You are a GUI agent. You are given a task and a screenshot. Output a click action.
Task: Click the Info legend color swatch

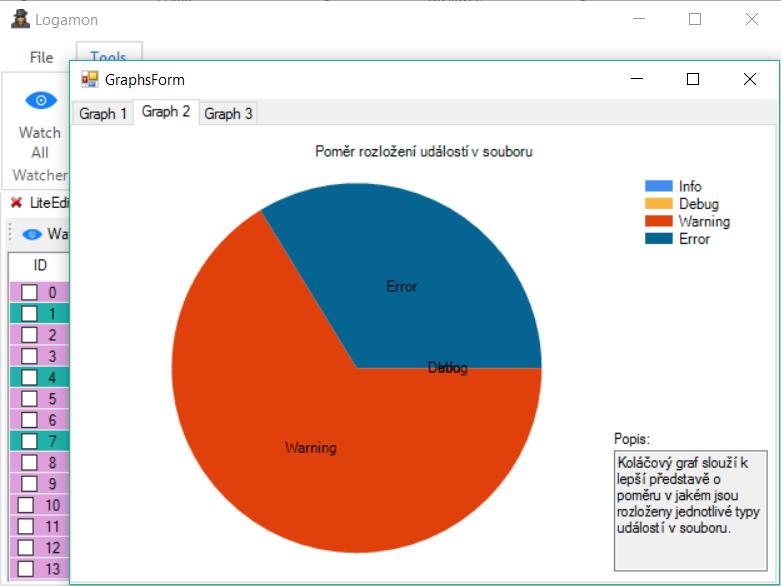coord(658,186)
